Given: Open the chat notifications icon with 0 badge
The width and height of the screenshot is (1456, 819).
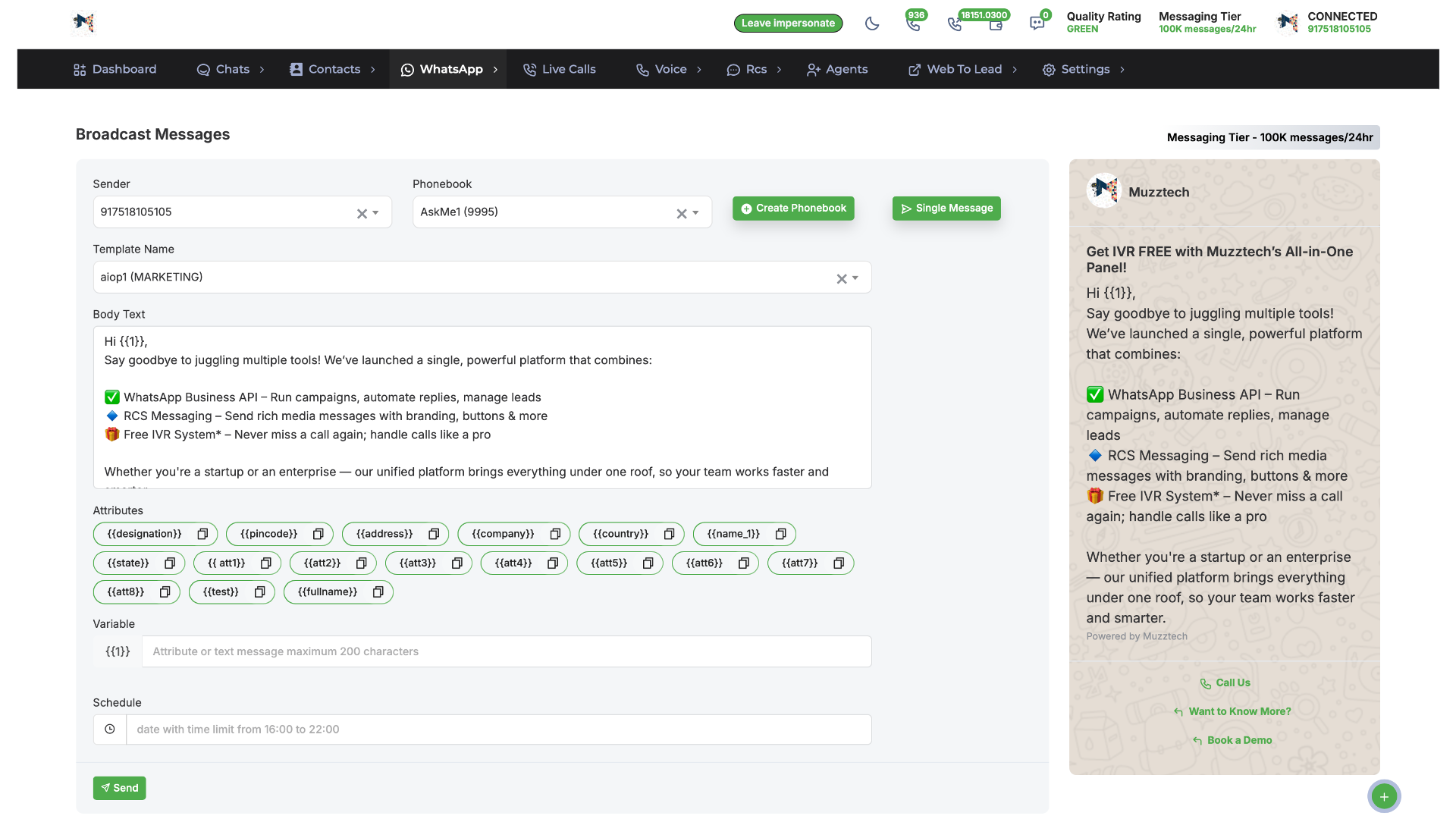Looking at the screenshot, I should [x=1037, y=24].
